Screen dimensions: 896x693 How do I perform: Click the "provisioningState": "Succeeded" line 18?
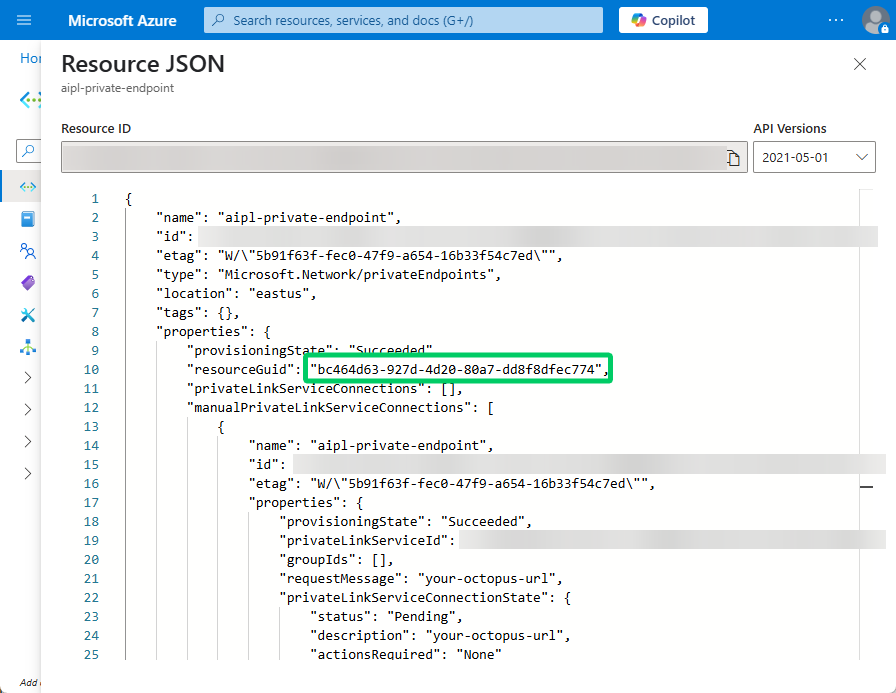pos(406,522)
